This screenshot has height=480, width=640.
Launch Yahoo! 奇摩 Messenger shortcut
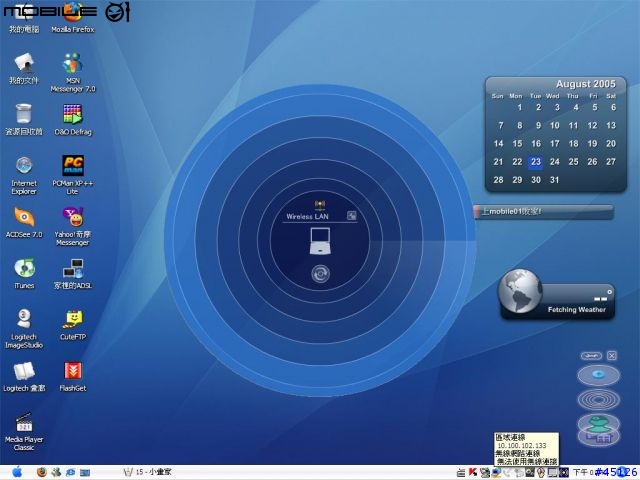pyautogui.click(x=73, y=227)
